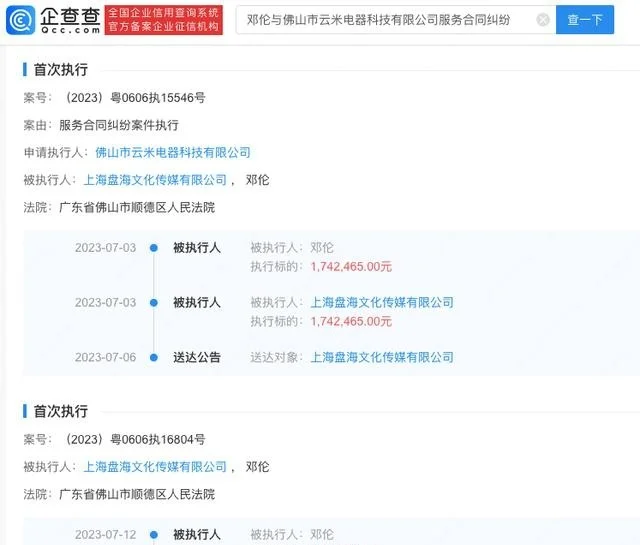Select 服务合同纠纷案件执行 case reason text

coord(119,125)
